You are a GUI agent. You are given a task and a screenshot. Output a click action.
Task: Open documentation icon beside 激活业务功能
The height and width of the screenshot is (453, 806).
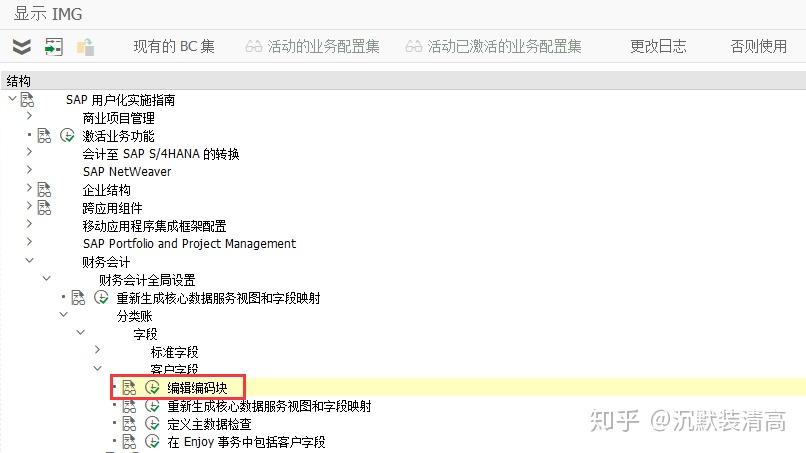[x=44, y=136]
